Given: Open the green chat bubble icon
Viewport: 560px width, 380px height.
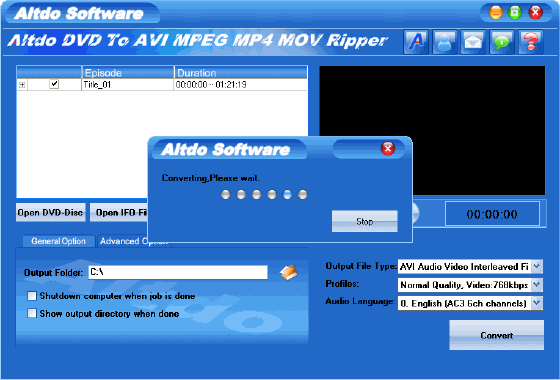Looking at the screenshot, I should 502,42.
